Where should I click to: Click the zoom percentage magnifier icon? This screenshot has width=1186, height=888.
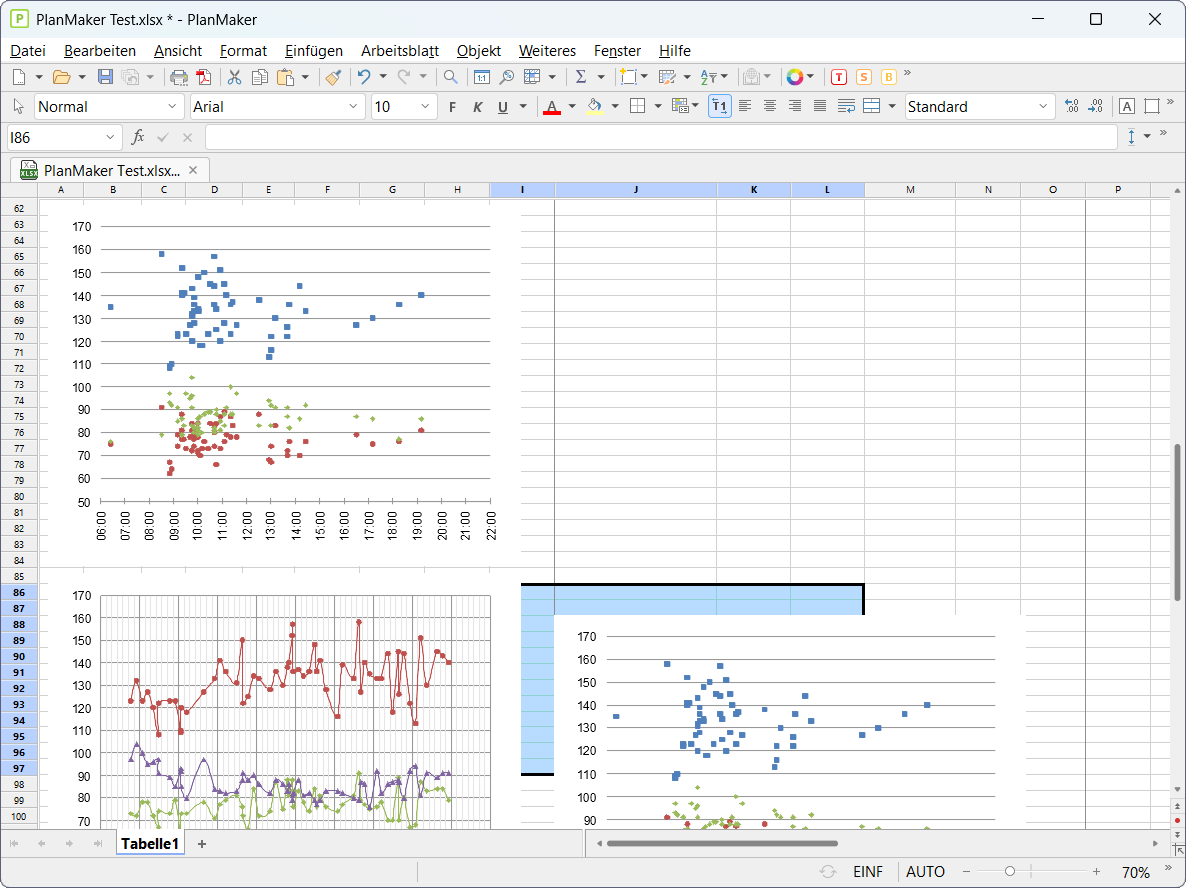(x=507, y=76)
